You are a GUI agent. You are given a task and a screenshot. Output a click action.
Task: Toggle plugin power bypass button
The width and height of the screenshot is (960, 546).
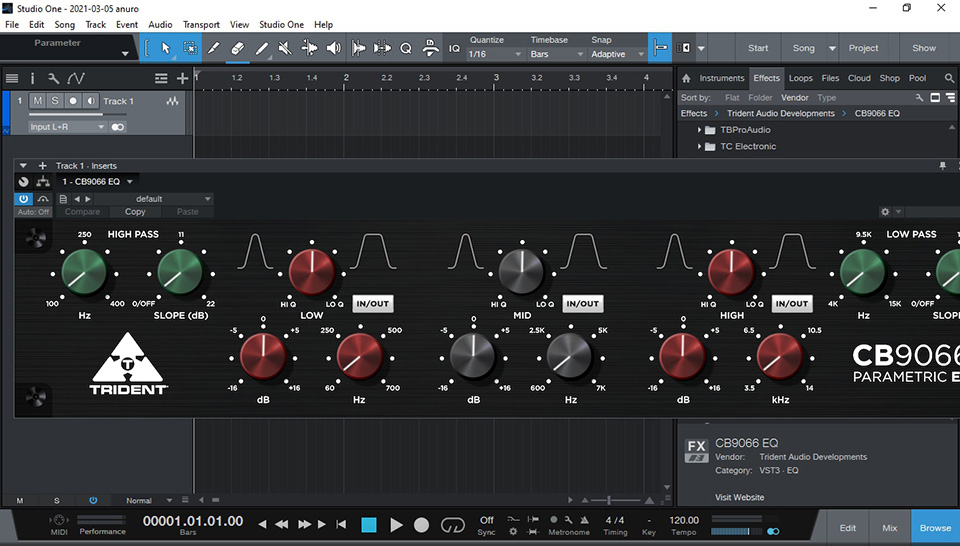(23, 199)
